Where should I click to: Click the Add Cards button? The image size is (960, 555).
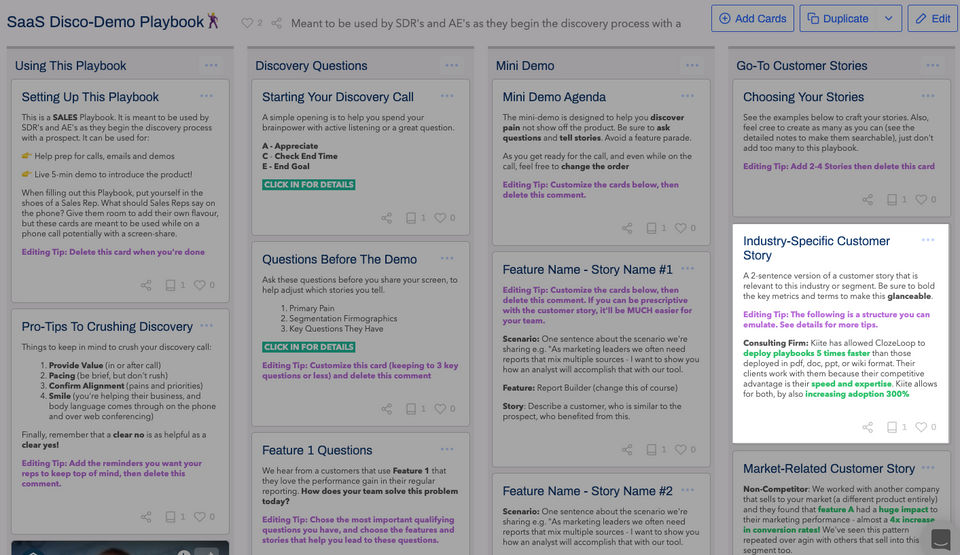coord(752,18)
